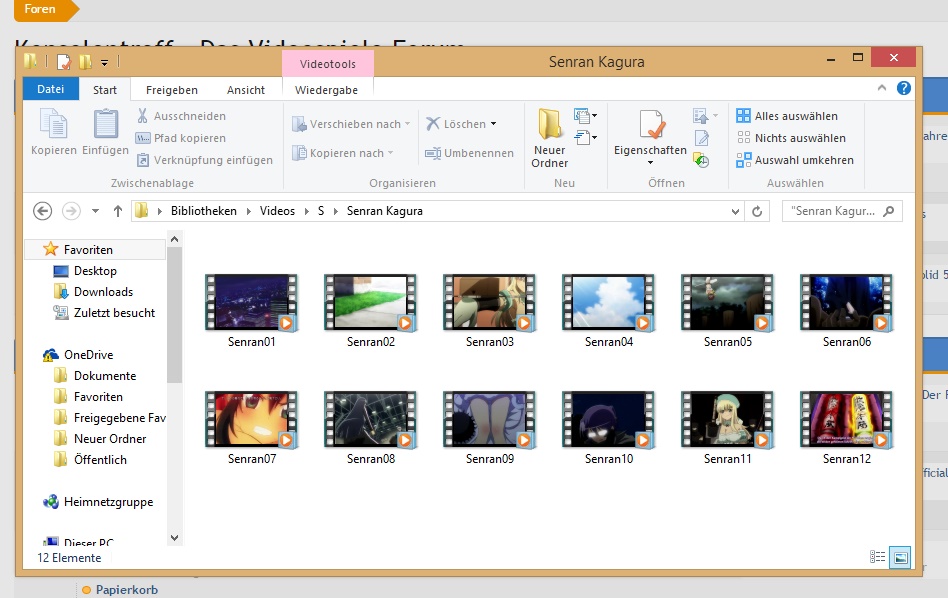Select Heimnetzgruppe in the sidebar
Image resolution: width=948 pixels, height=598 pixels.
pyautogui.click(x=97, y=502)
